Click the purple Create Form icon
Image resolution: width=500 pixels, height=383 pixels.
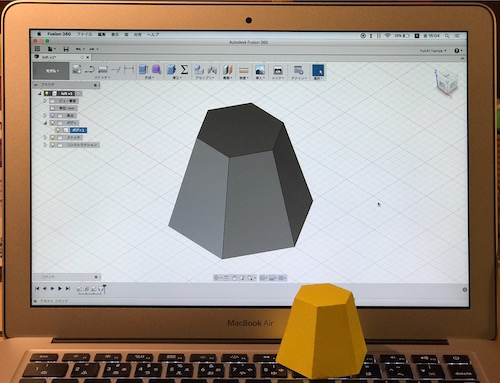(x=156, y=69)
